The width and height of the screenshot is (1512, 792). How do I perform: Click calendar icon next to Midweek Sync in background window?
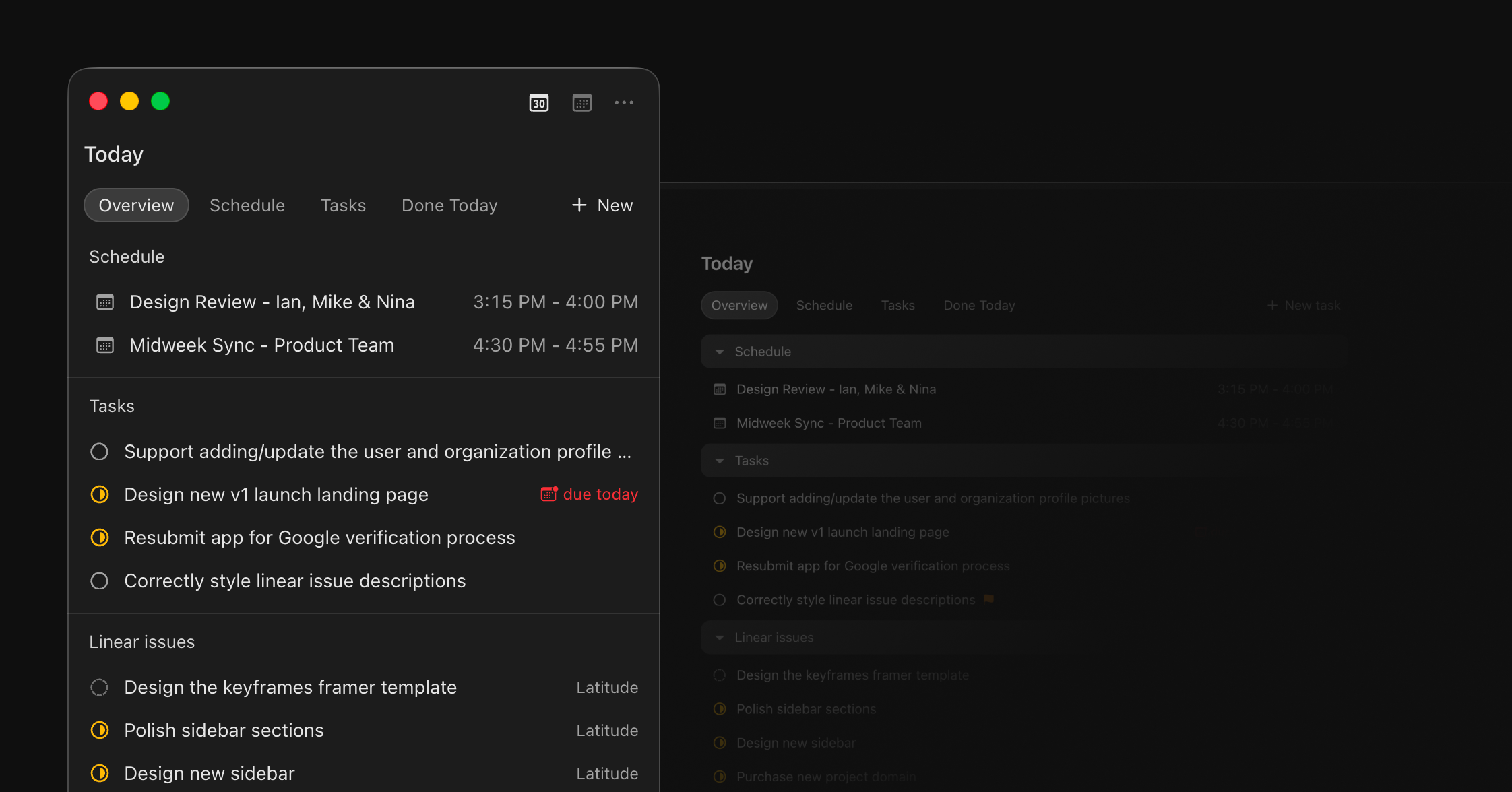720,423
